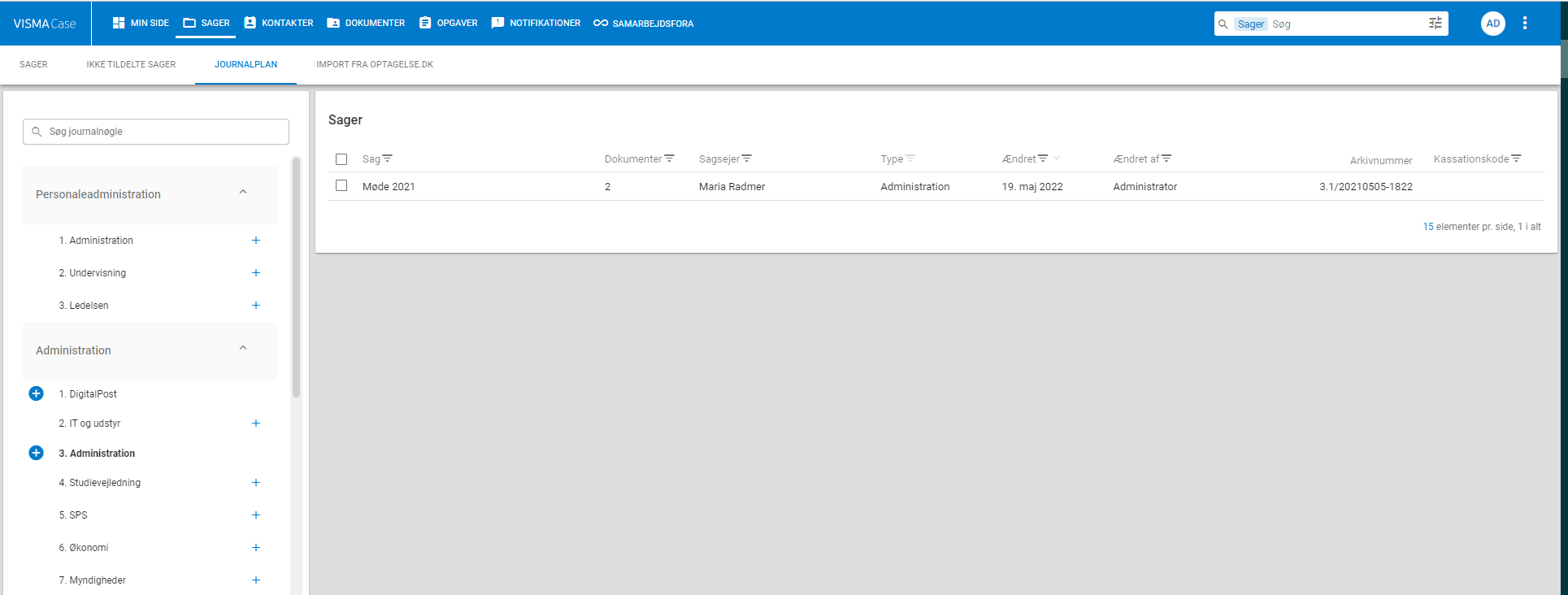
Task: Click the journal tree scrollbar
Action: (x=296, y=276)
